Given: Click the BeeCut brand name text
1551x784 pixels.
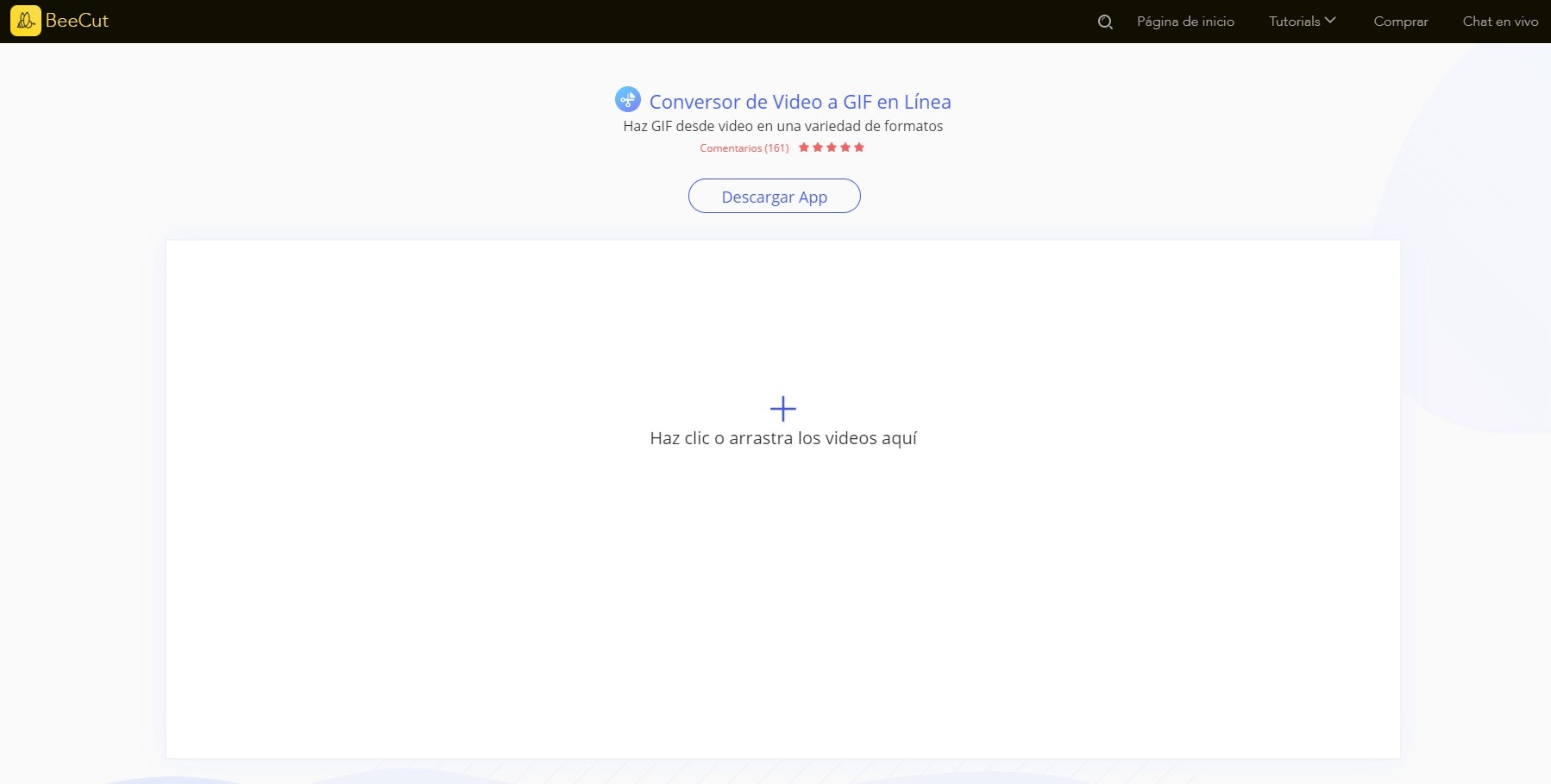Looking at the screenshot, I should pyautogui.click(x=77, y=21).
